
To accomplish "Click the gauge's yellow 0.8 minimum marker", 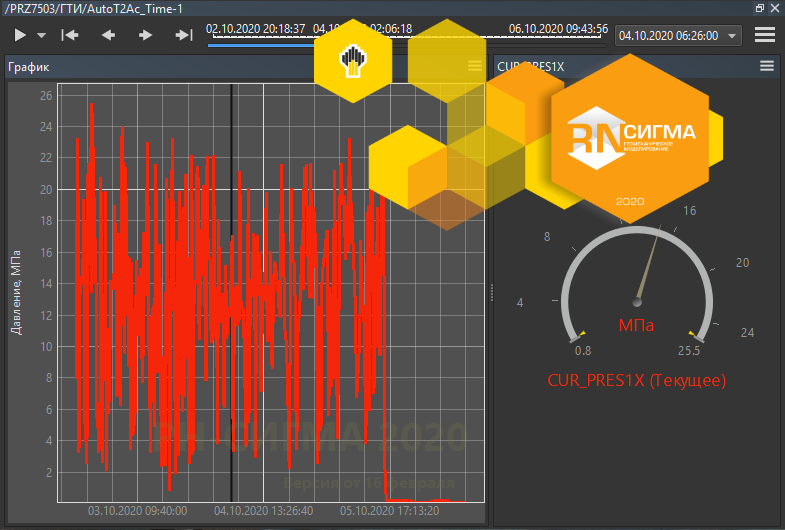I will [x=583, y=334].
